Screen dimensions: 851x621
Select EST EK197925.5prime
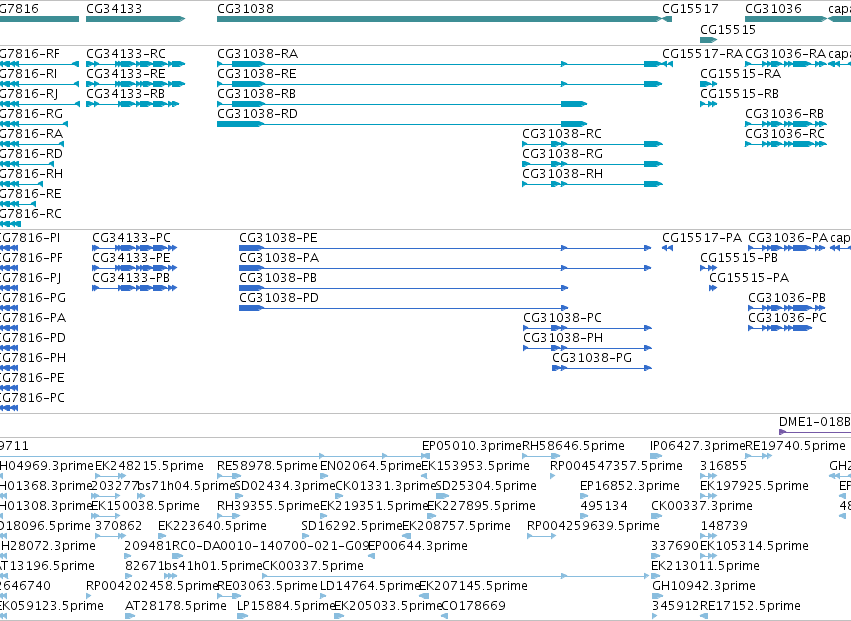point(708,496)
